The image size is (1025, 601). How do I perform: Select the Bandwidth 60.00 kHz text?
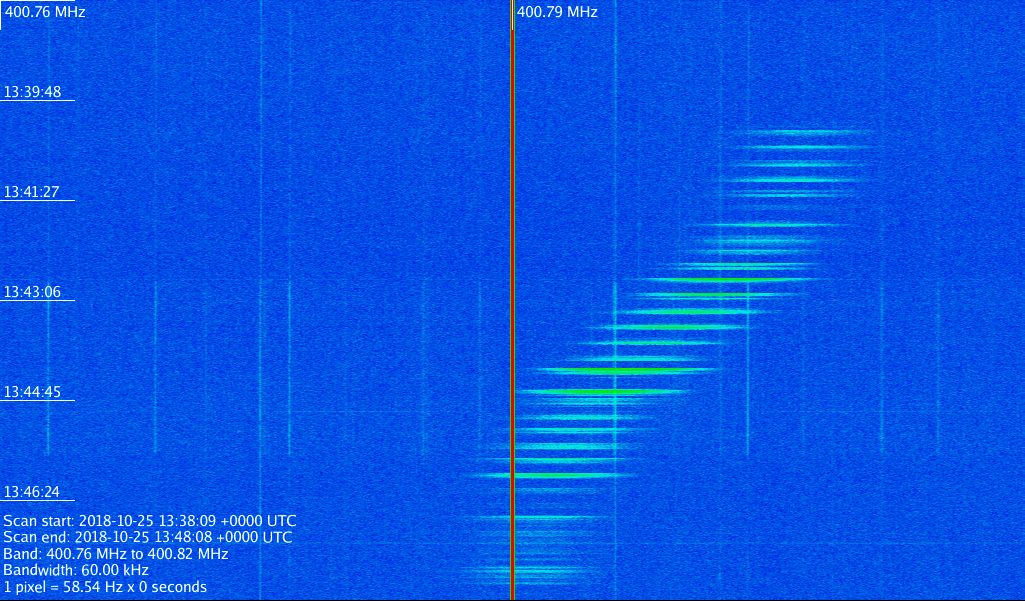point(76,570)
